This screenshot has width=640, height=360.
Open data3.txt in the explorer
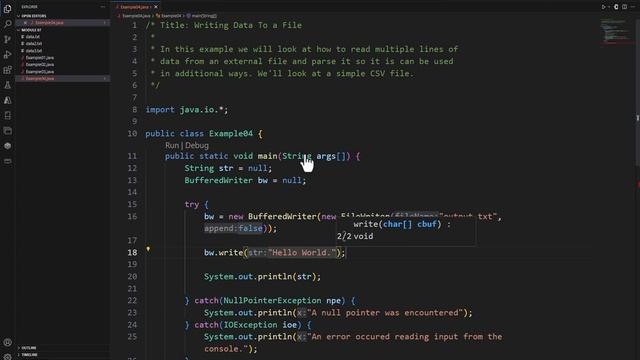click(x=33, y=51)
